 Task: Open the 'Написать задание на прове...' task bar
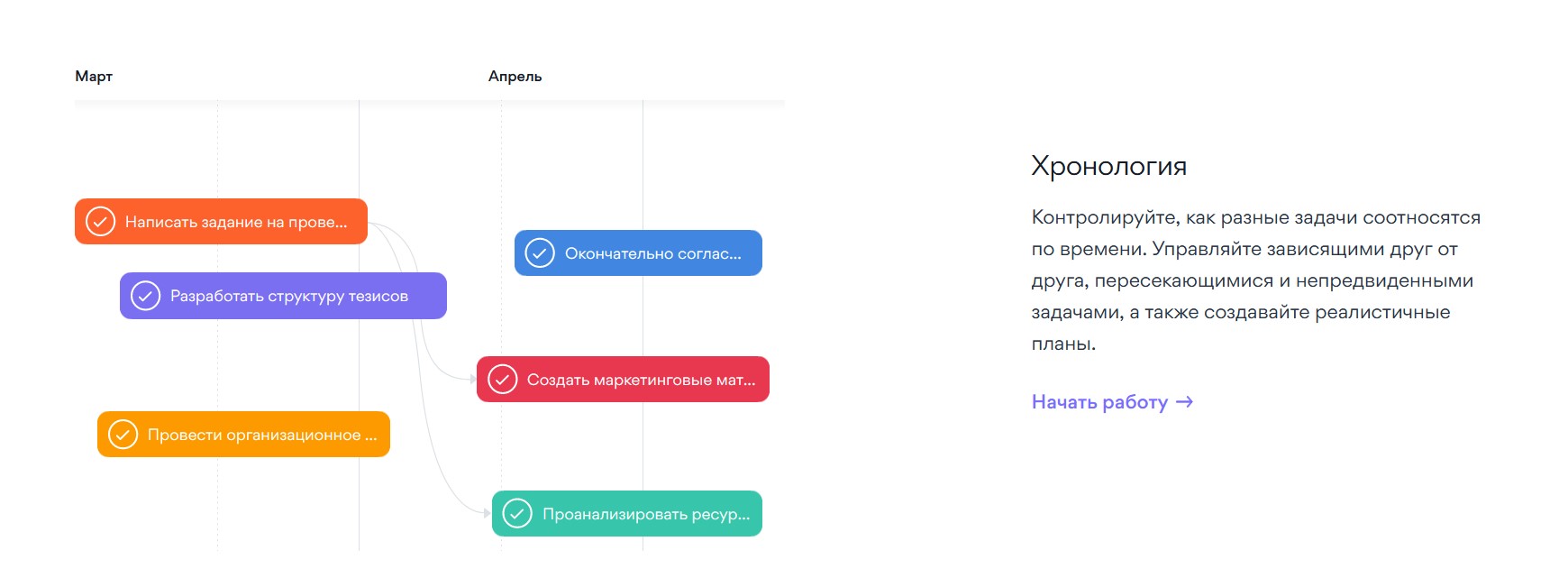click(x=236, y=222)
